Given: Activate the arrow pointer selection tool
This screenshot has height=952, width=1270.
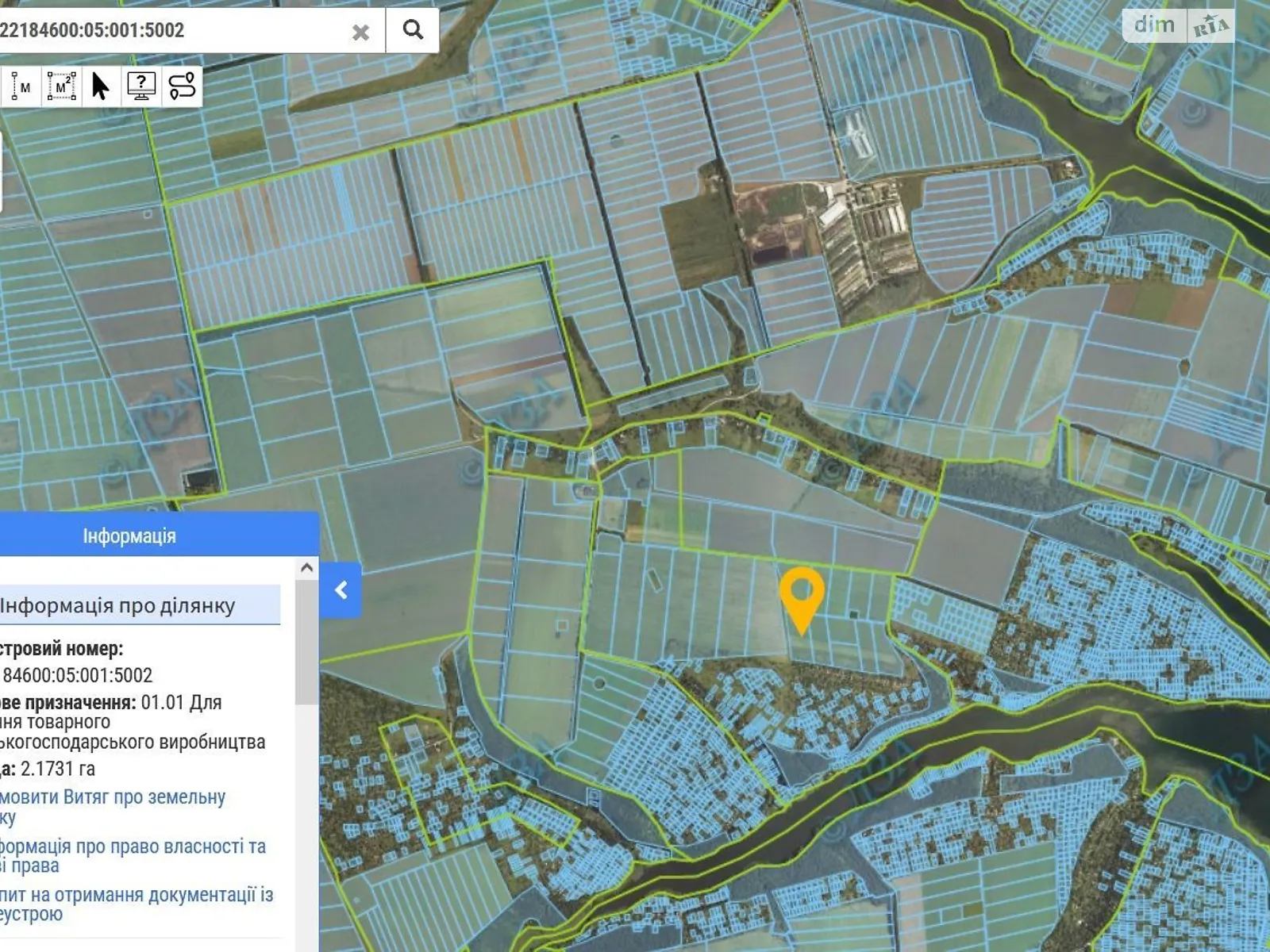Looking at the screenshot, I should [x=101, y=86].
